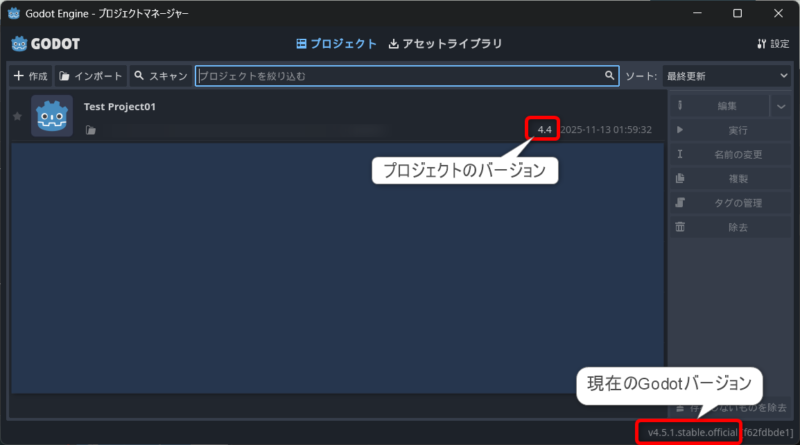Click the folder icon under Test Project01
The width and height of the screenshot is (800, 445).
pos(90,130)
